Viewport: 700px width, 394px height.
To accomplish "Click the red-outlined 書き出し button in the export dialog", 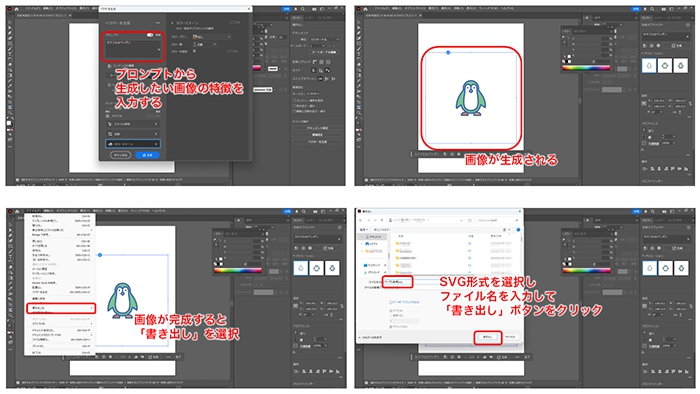I will 488,337.
